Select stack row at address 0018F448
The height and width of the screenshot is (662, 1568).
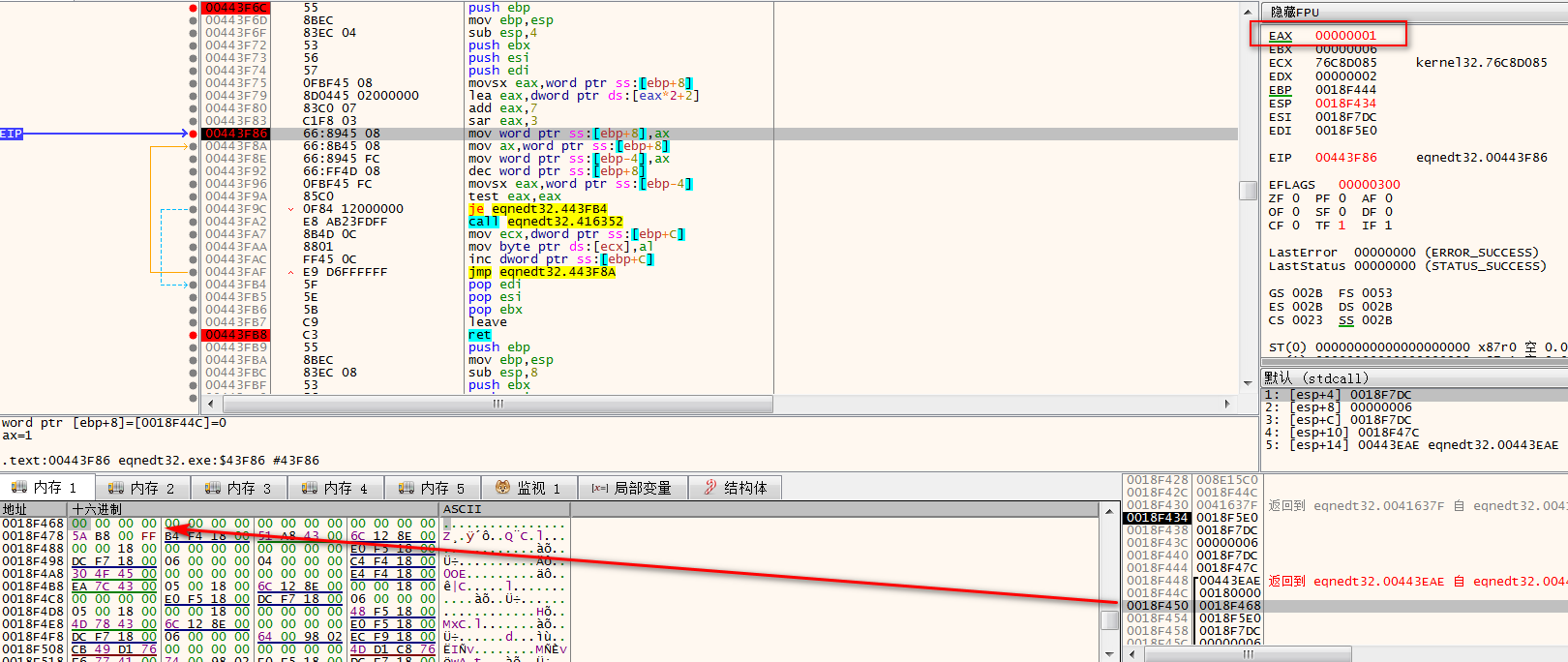click(x=1345, y=581)
